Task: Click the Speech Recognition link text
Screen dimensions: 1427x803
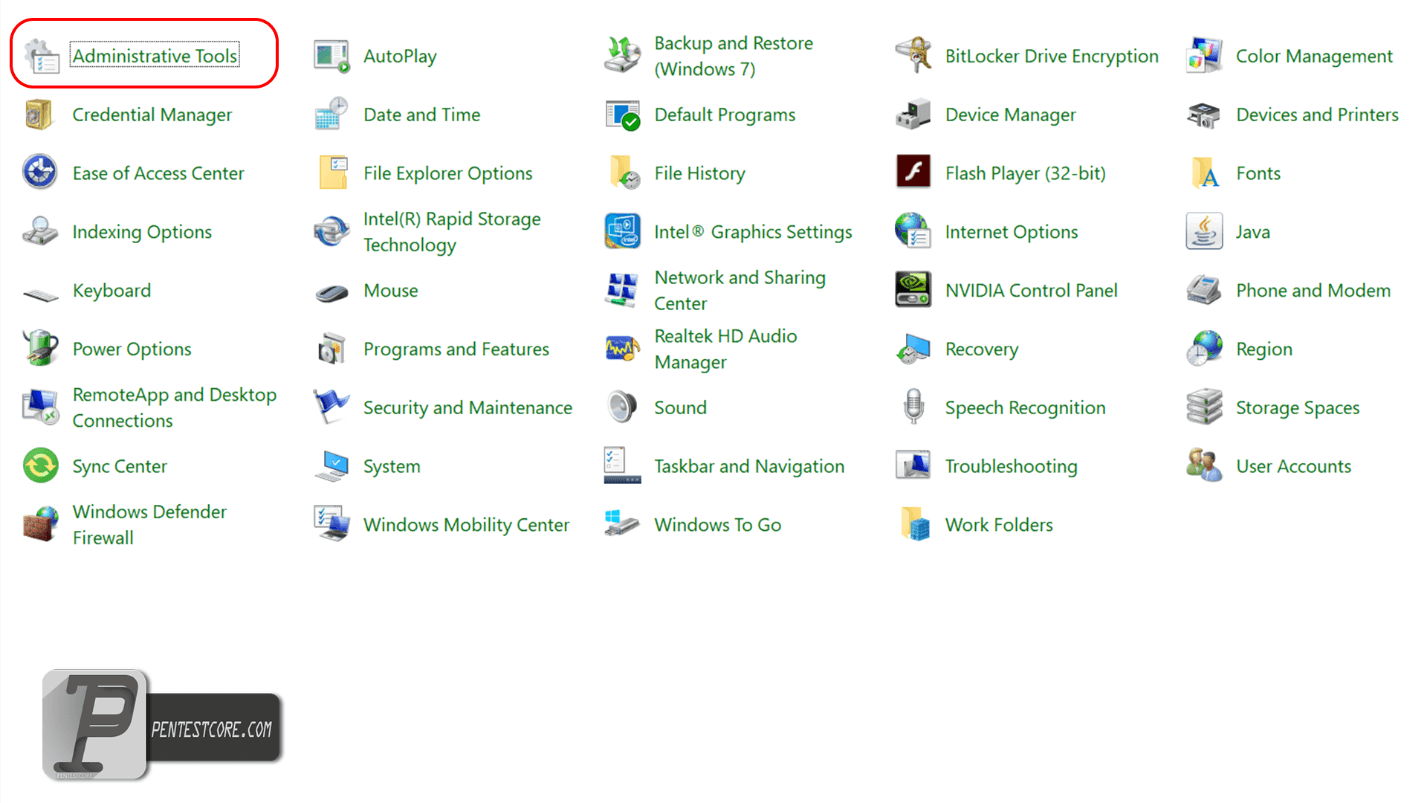Action: 1025,408
